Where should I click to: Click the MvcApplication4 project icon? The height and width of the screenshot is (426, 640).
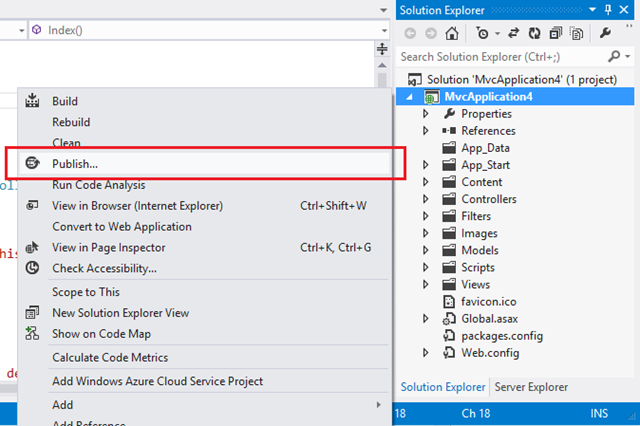tap(432, 97)
